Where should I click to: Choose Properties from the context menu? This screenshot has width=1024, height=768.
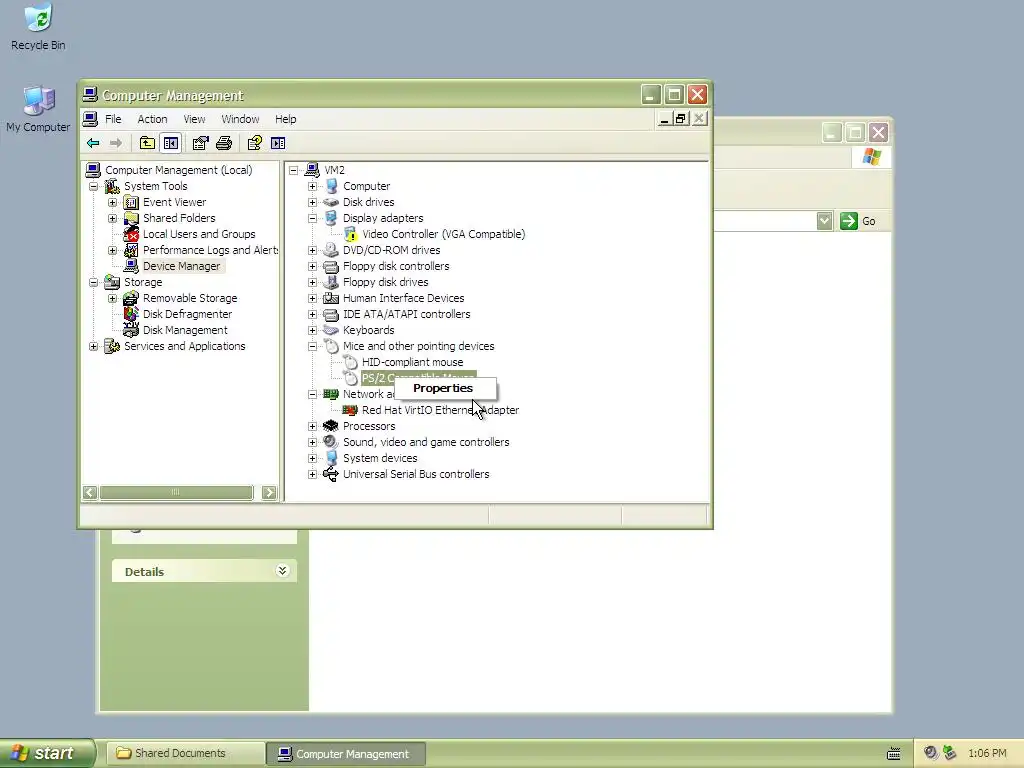click(x=445, y=388)
